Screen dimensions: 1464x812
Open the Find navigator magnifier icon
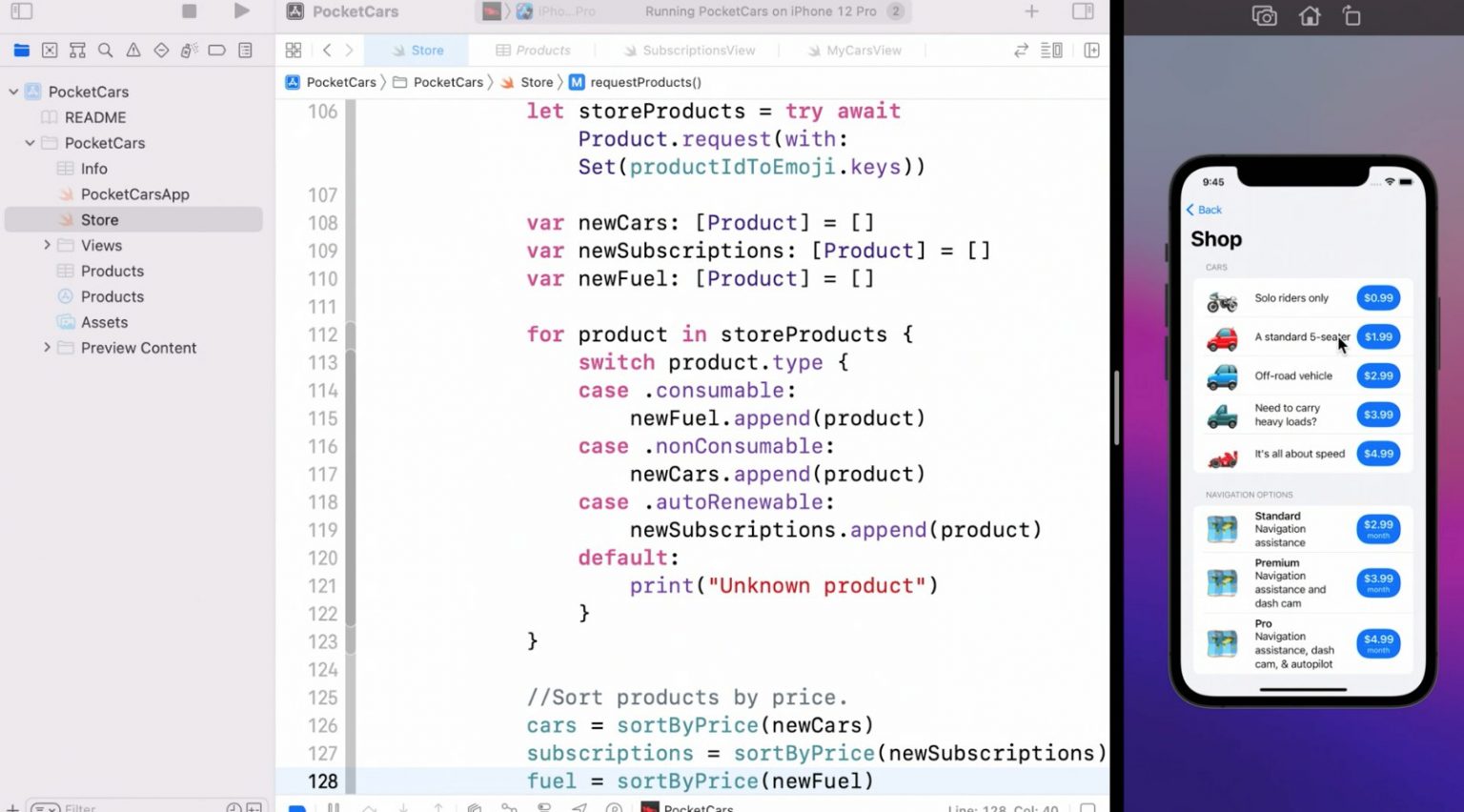(x=106, y=51)
